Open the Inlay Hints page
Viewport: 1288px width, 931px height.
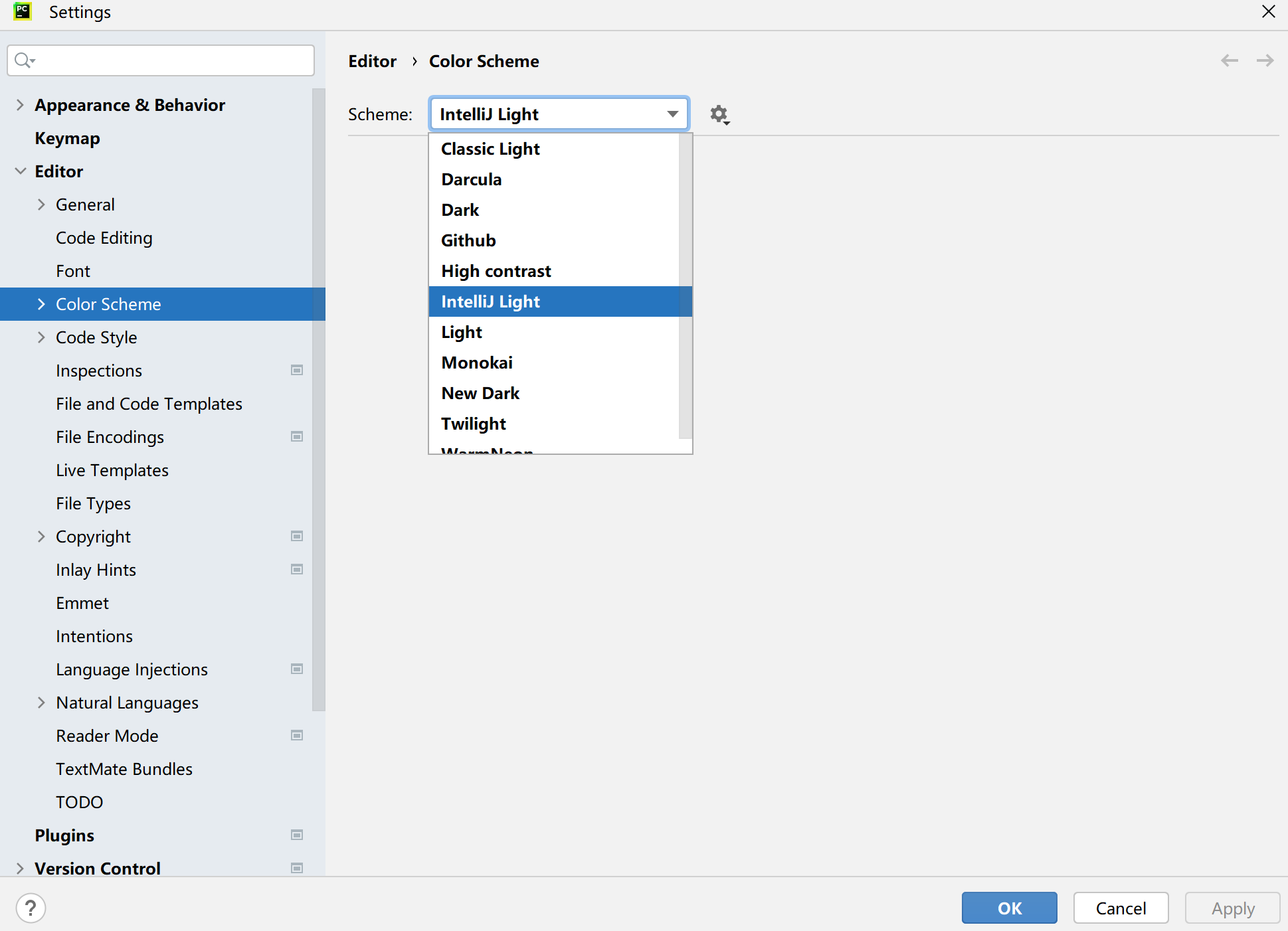[x=96, y=570]
